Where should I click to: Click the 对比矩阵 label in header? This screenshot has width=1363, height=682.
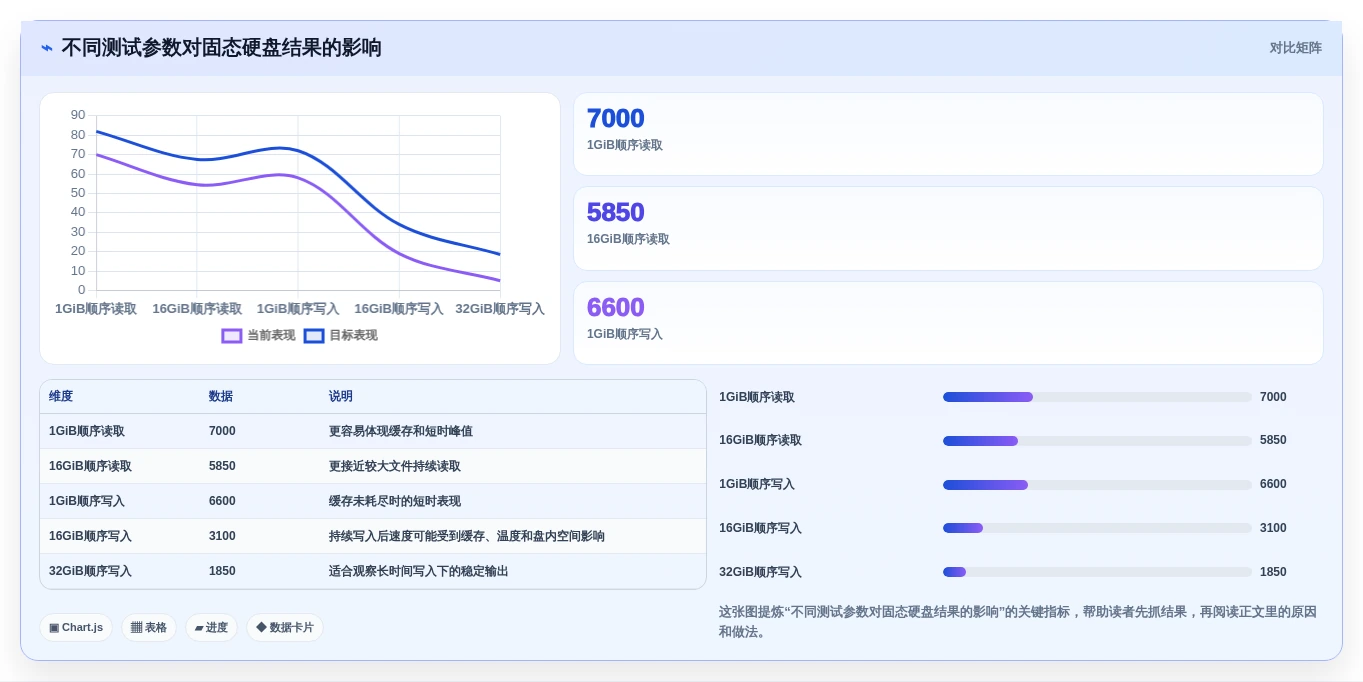coord(1296,48)
